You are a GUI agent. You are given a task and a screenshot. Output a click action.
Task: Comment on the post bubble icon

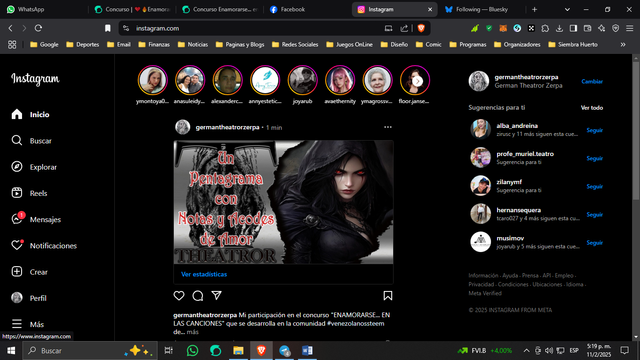(x=198, y=296)
